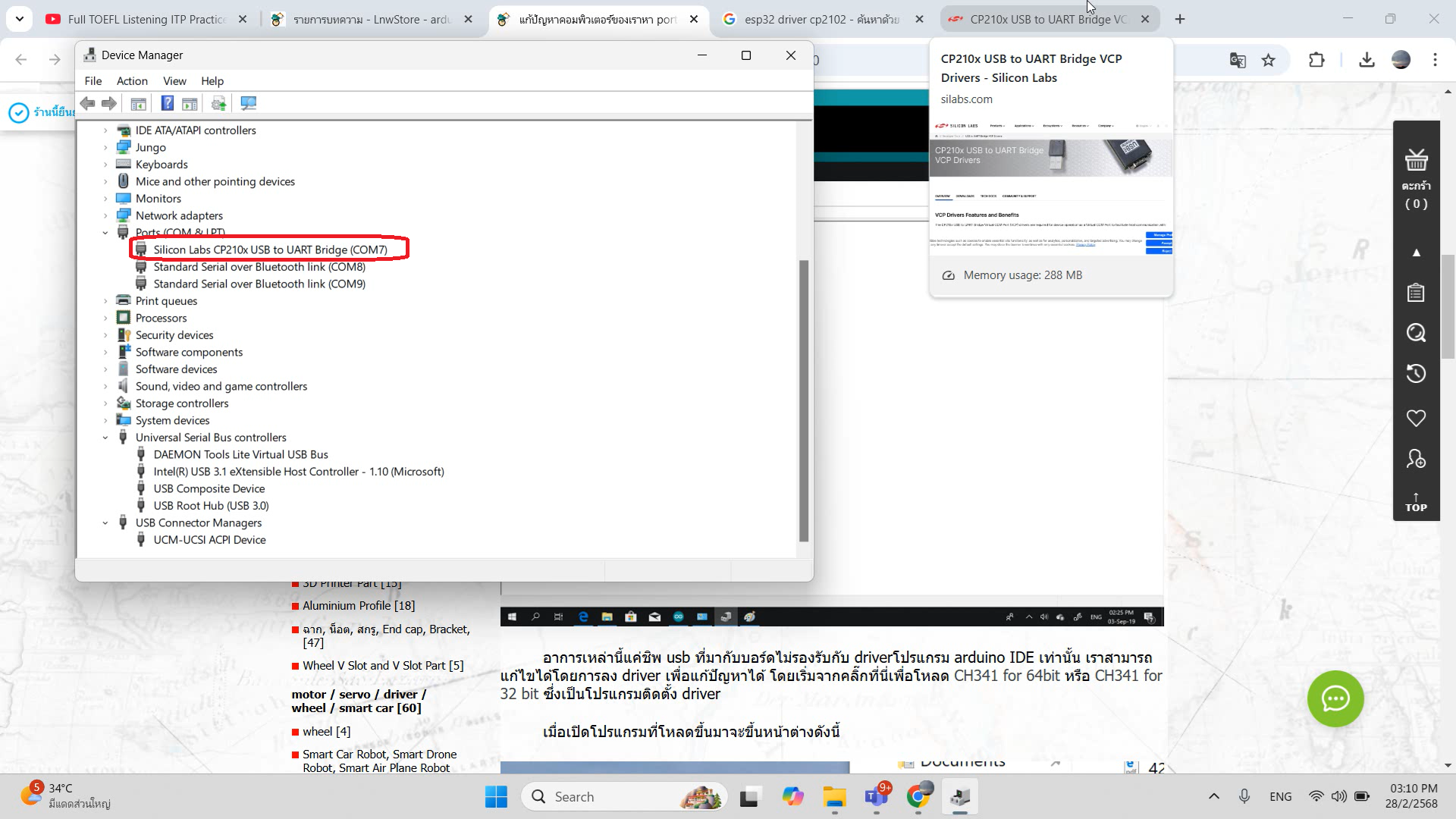Open a new Chrome tab with plus button
Screen dimensions: 1456x819
(1180, 19)
